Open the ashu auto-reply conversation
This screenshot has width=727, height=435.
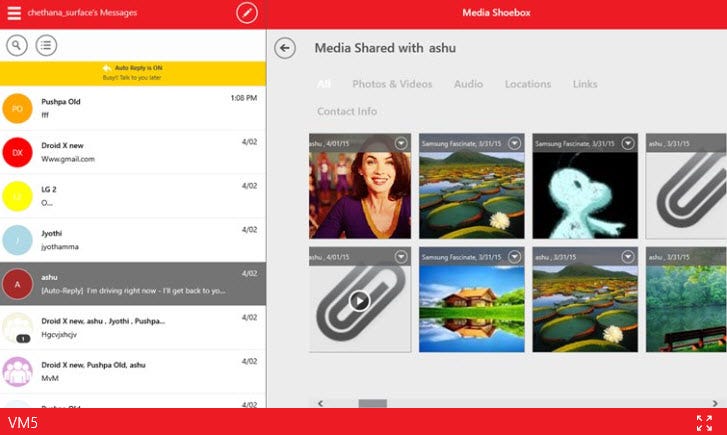pyautogui.click(x=133, y=284)
